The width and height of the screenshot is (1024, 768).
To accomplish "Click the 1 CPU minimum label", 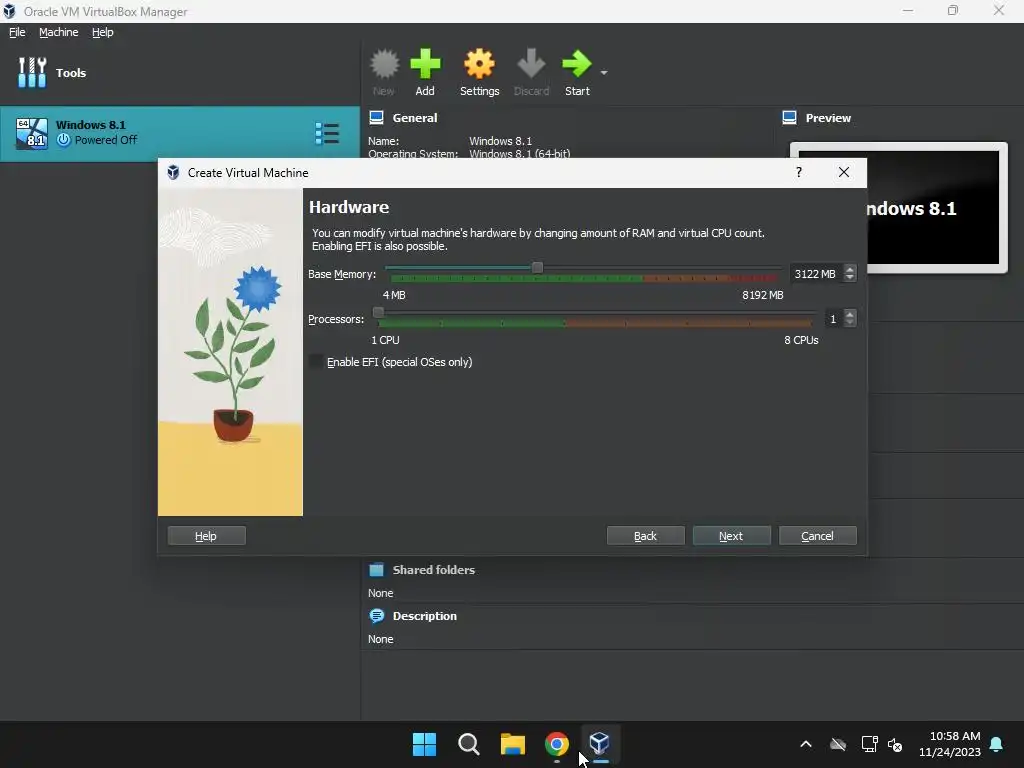I will (385, 340).
